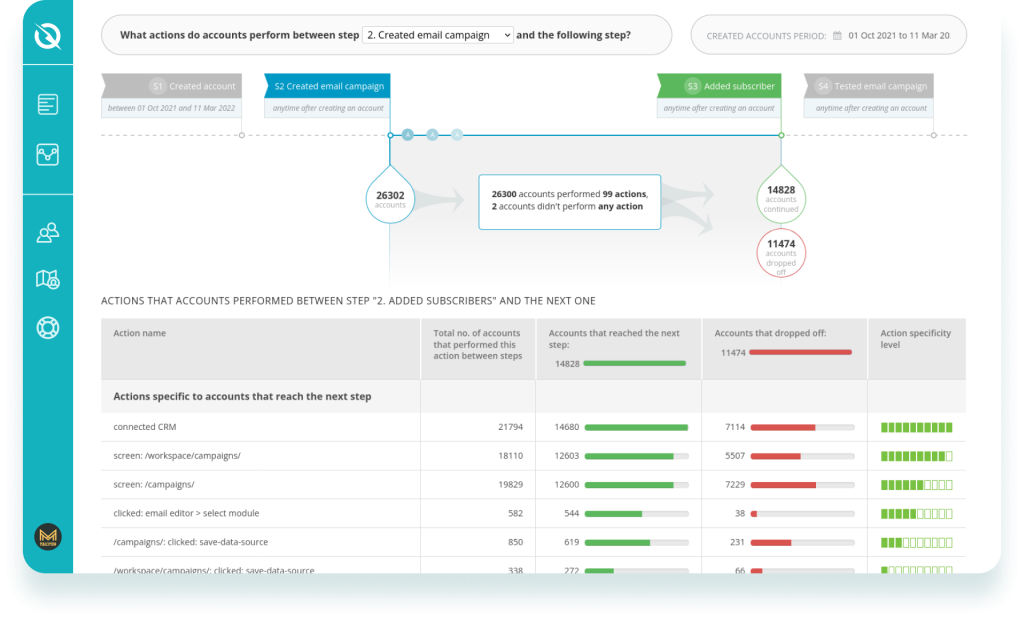Click specificity level blocks for screen: /campaigns/

(x=917, y=485)
